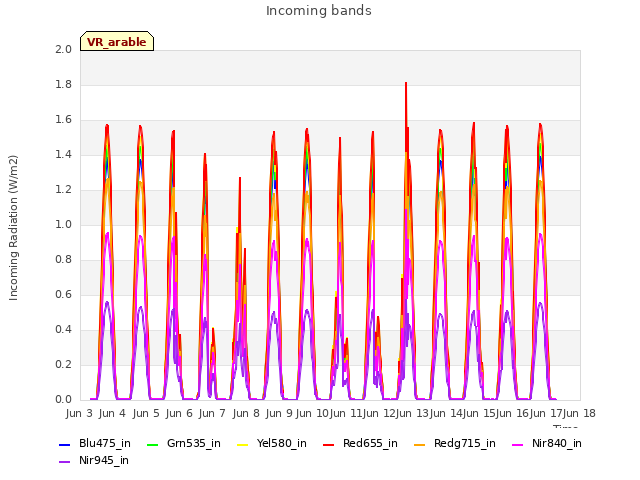Click the green Grn535_in color marker
The width and height of the screenshot is (640, 480).
click(x=152, y=444)
